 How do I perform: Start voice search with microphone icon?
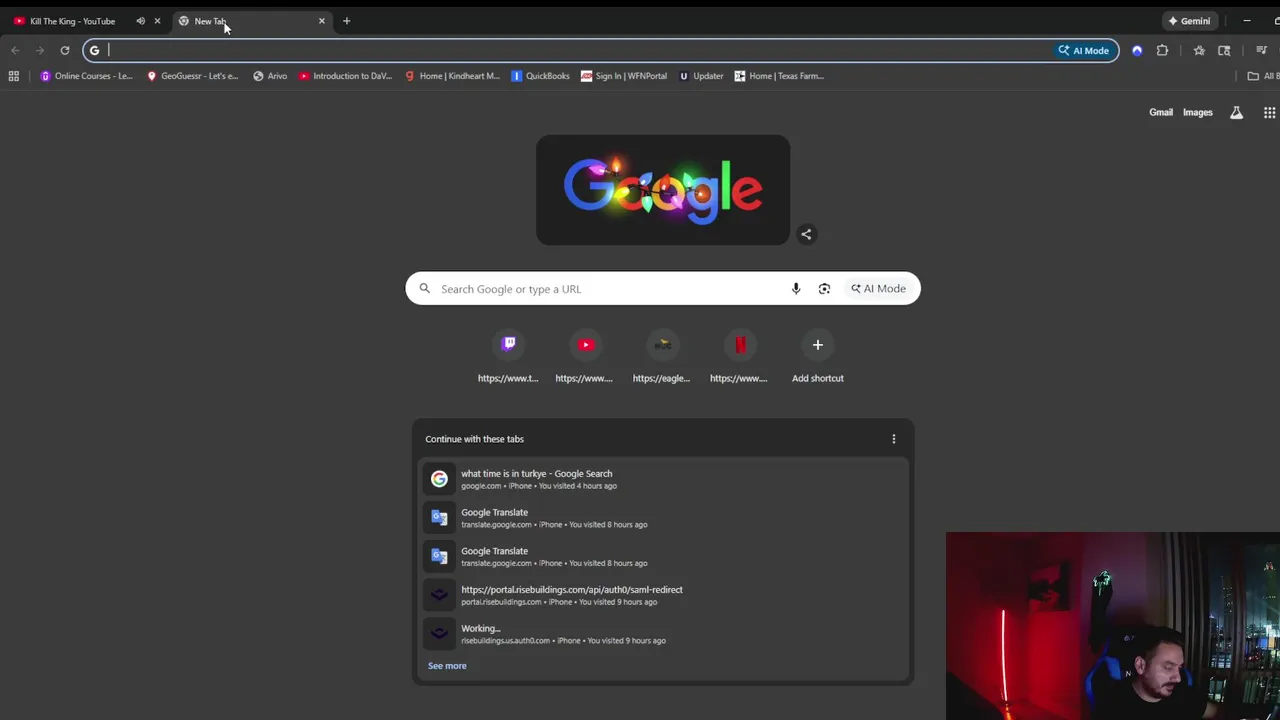796,289
